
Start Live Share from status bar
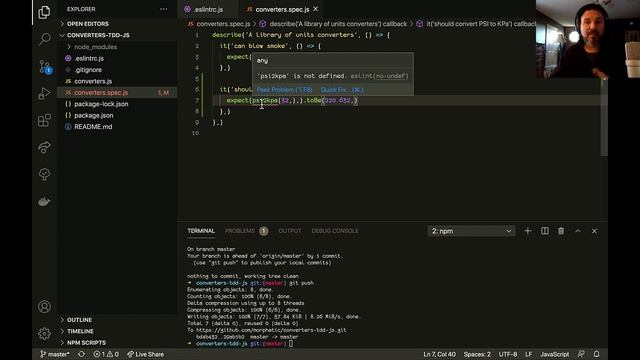tap(146, 354)
